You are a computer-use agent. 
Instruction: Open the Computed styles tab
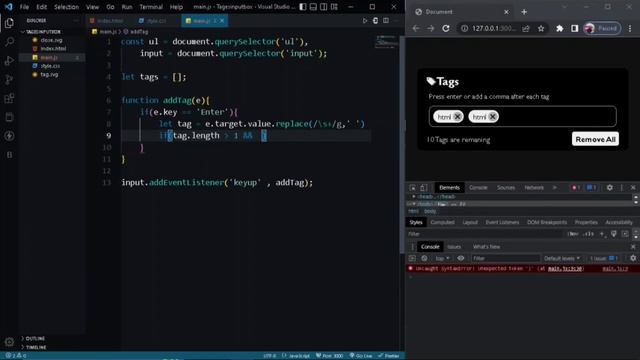(x=442, y=222)
